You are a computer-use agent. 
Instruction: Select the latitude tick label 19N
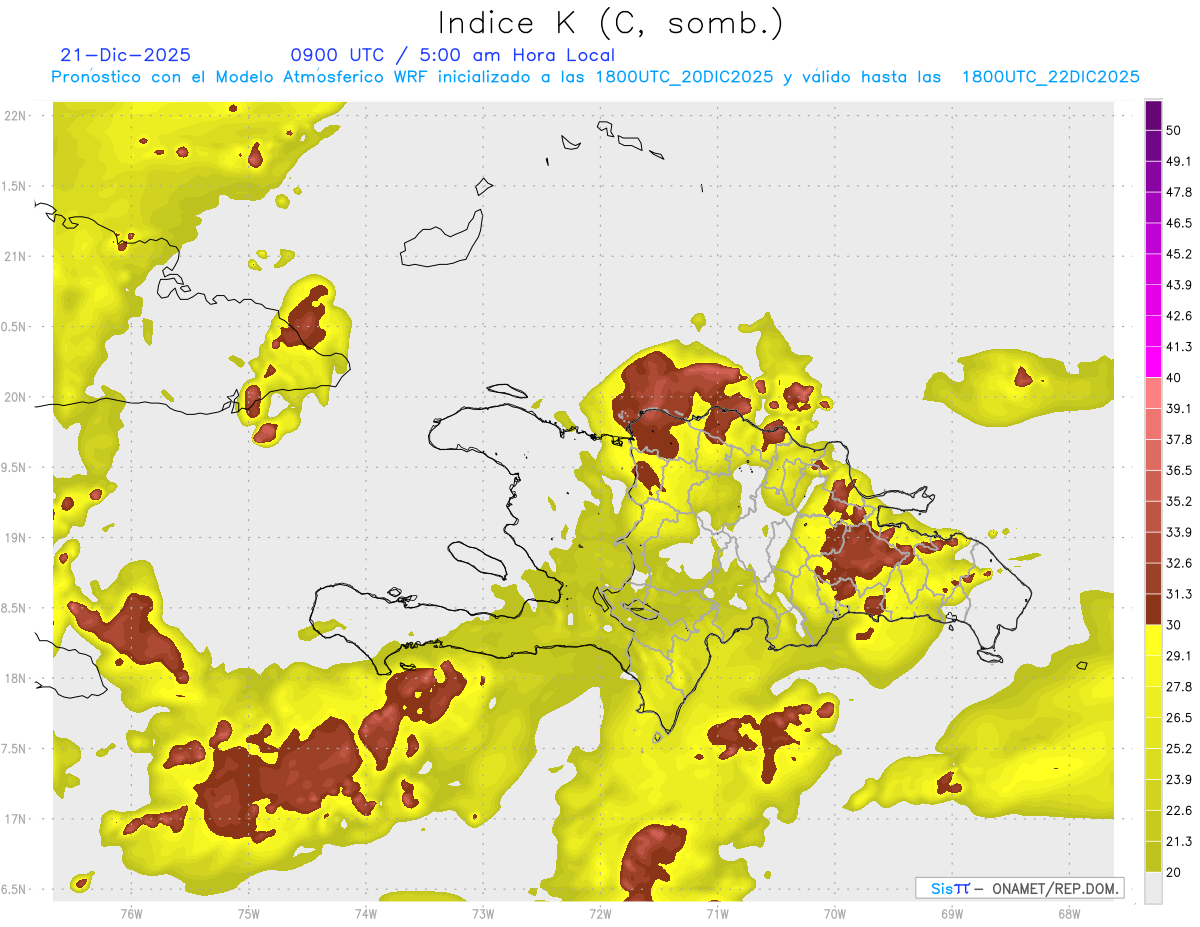click(16, 538)
